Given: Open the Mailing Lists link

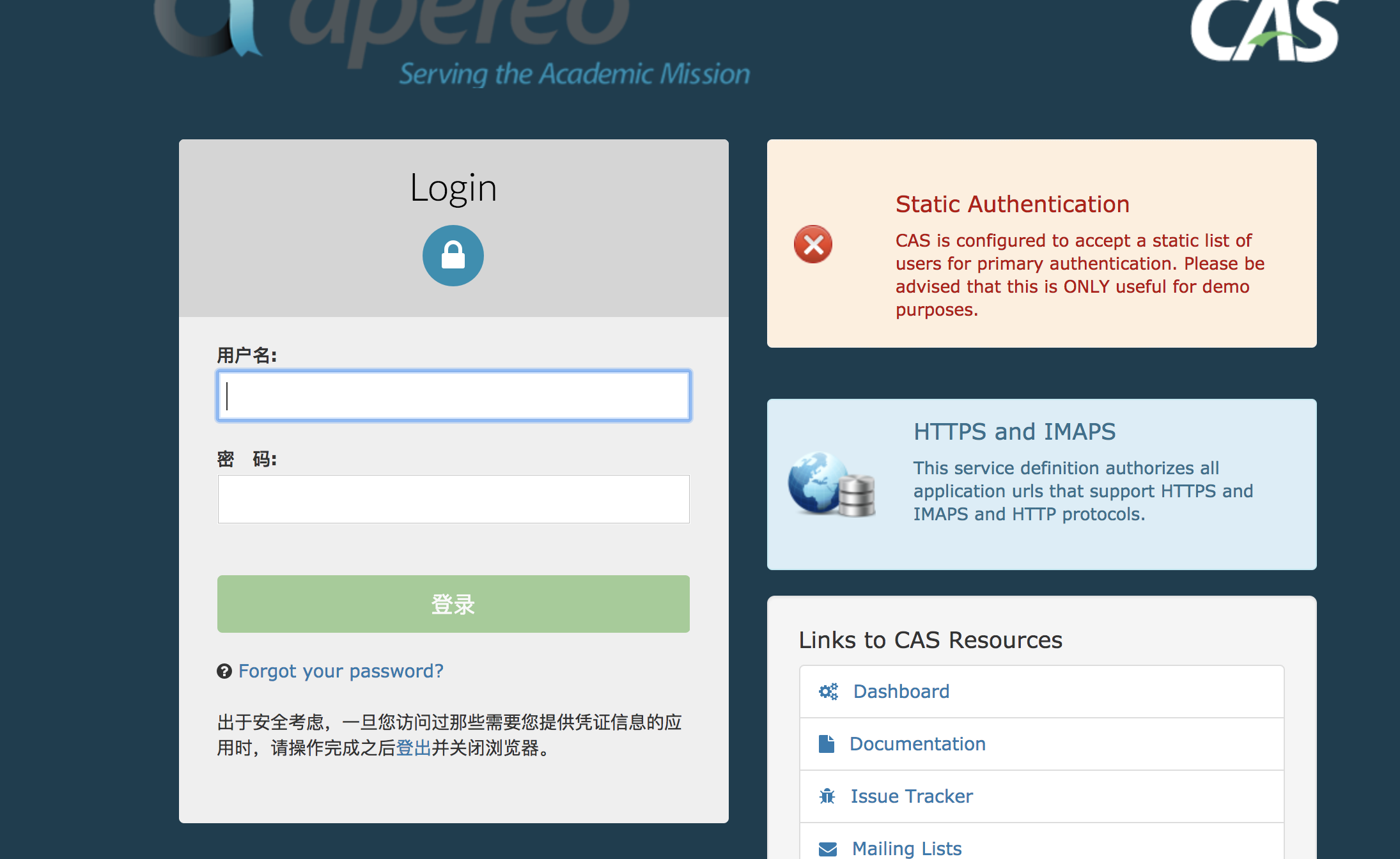Looking at the screenshot, I should [x=906, y=849].
